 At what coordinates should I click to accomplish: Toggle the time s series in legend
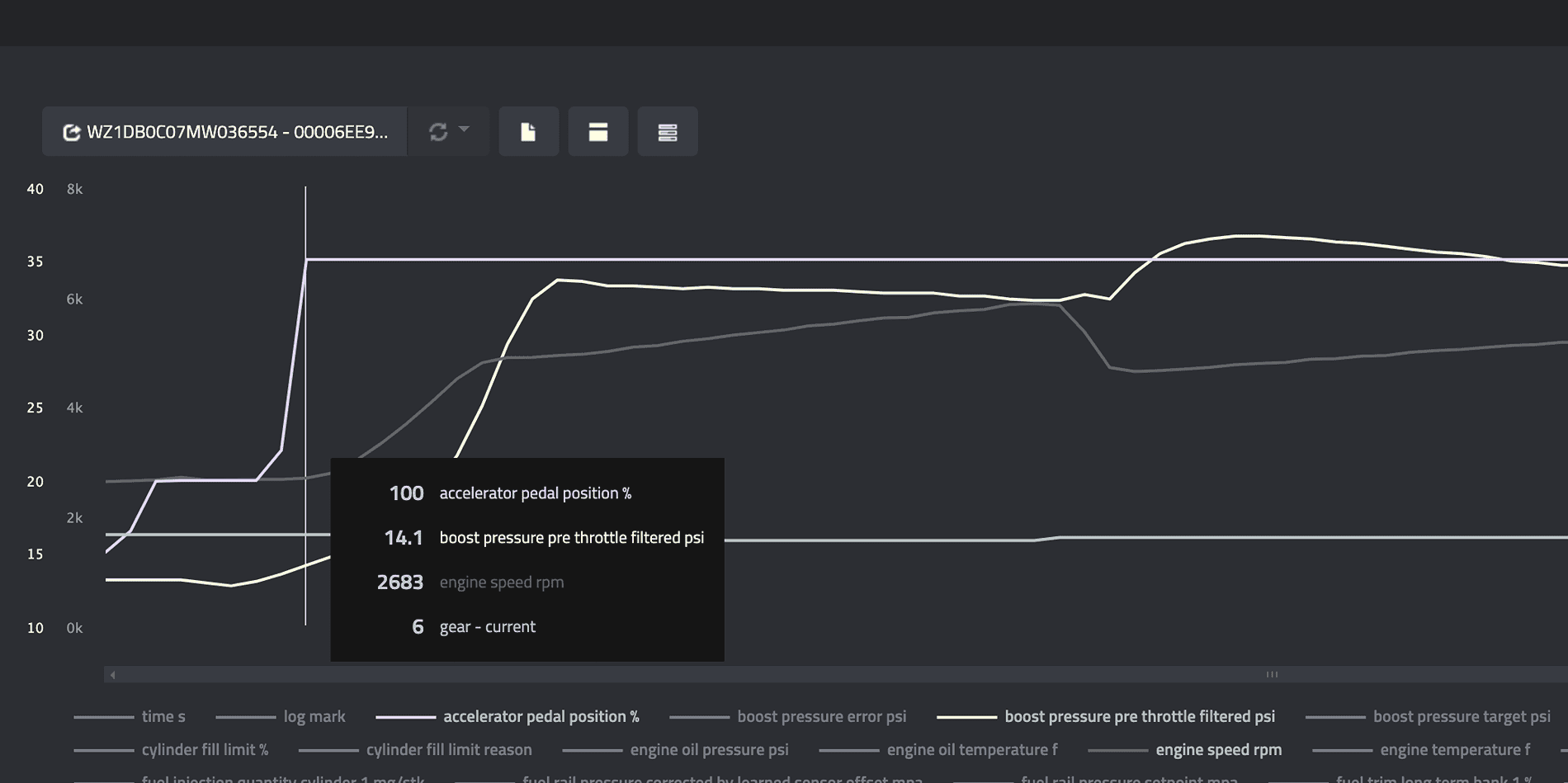pos(130,716)
